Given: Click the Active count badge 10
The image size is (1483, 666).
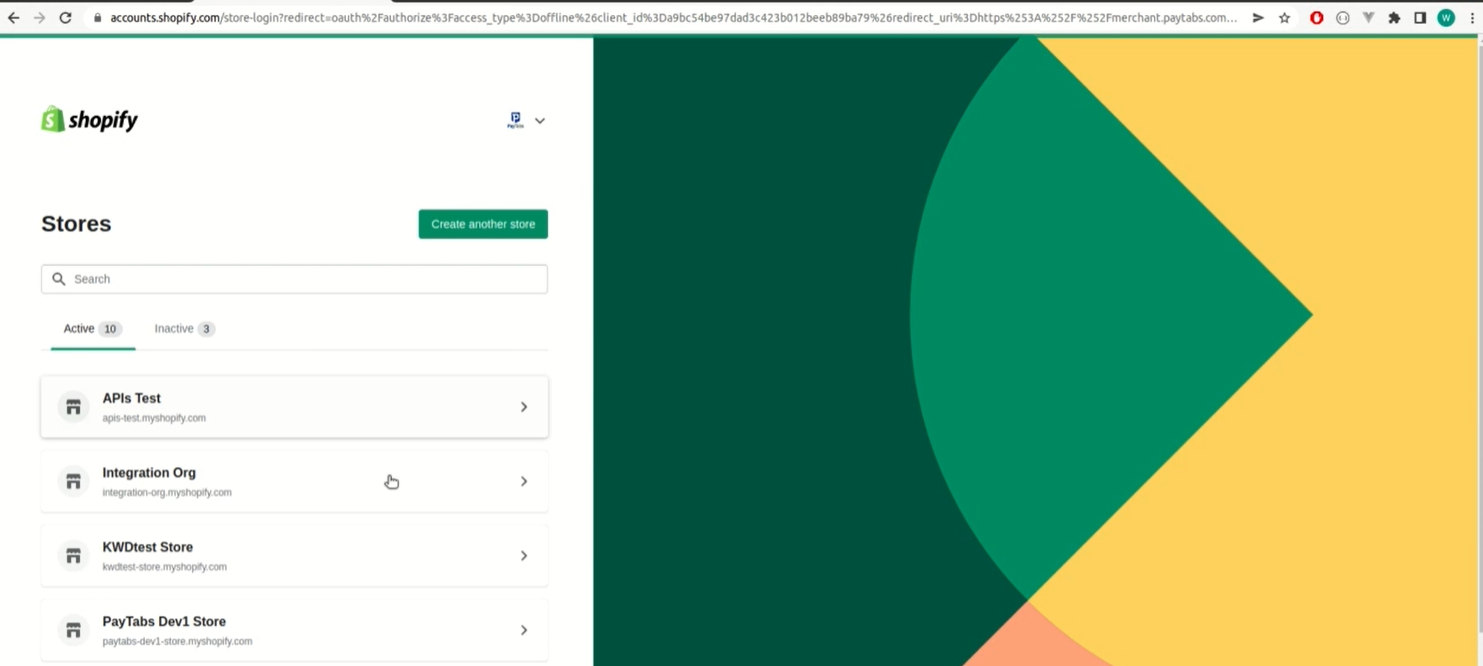Looking at the screenshot, I should point(110,329).
